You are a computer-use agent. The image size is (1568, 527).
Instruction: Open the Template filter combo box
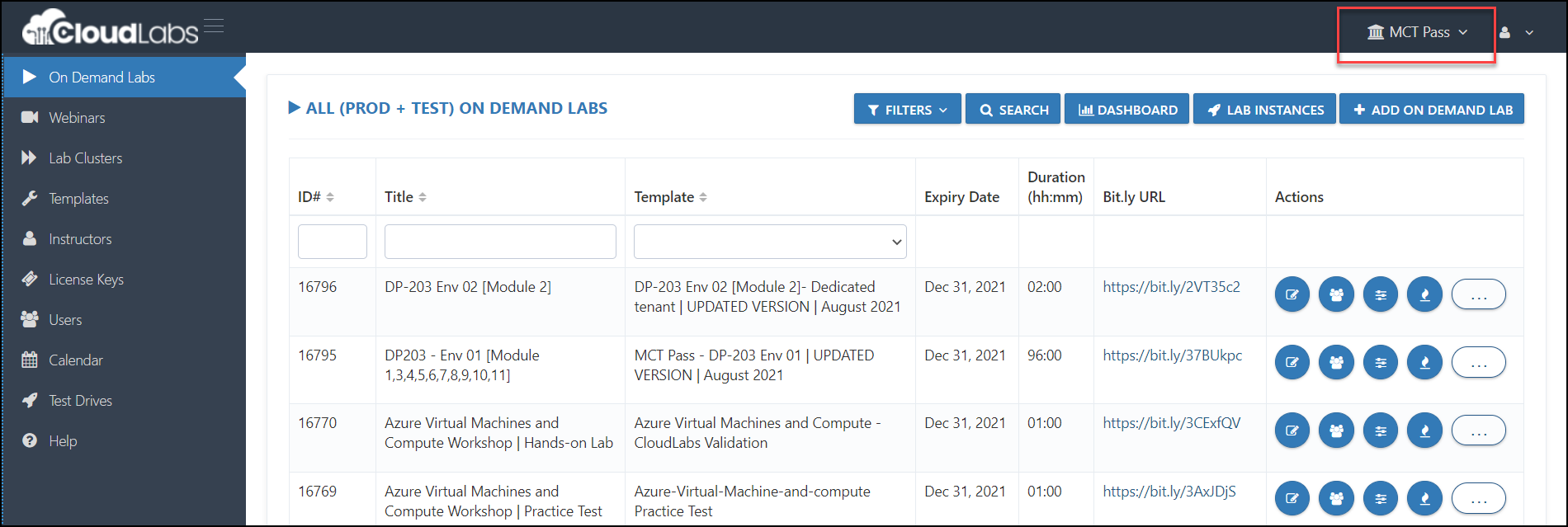point(770,242)
